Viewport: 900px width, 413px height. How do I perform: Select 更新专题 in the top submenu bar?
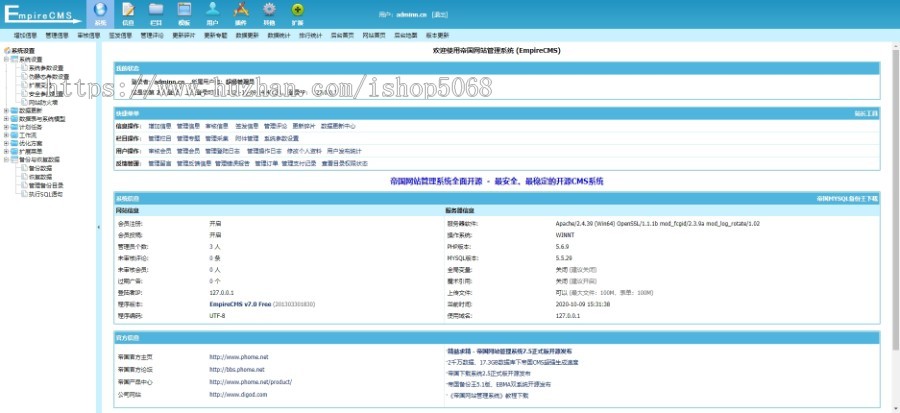point(216,36)
